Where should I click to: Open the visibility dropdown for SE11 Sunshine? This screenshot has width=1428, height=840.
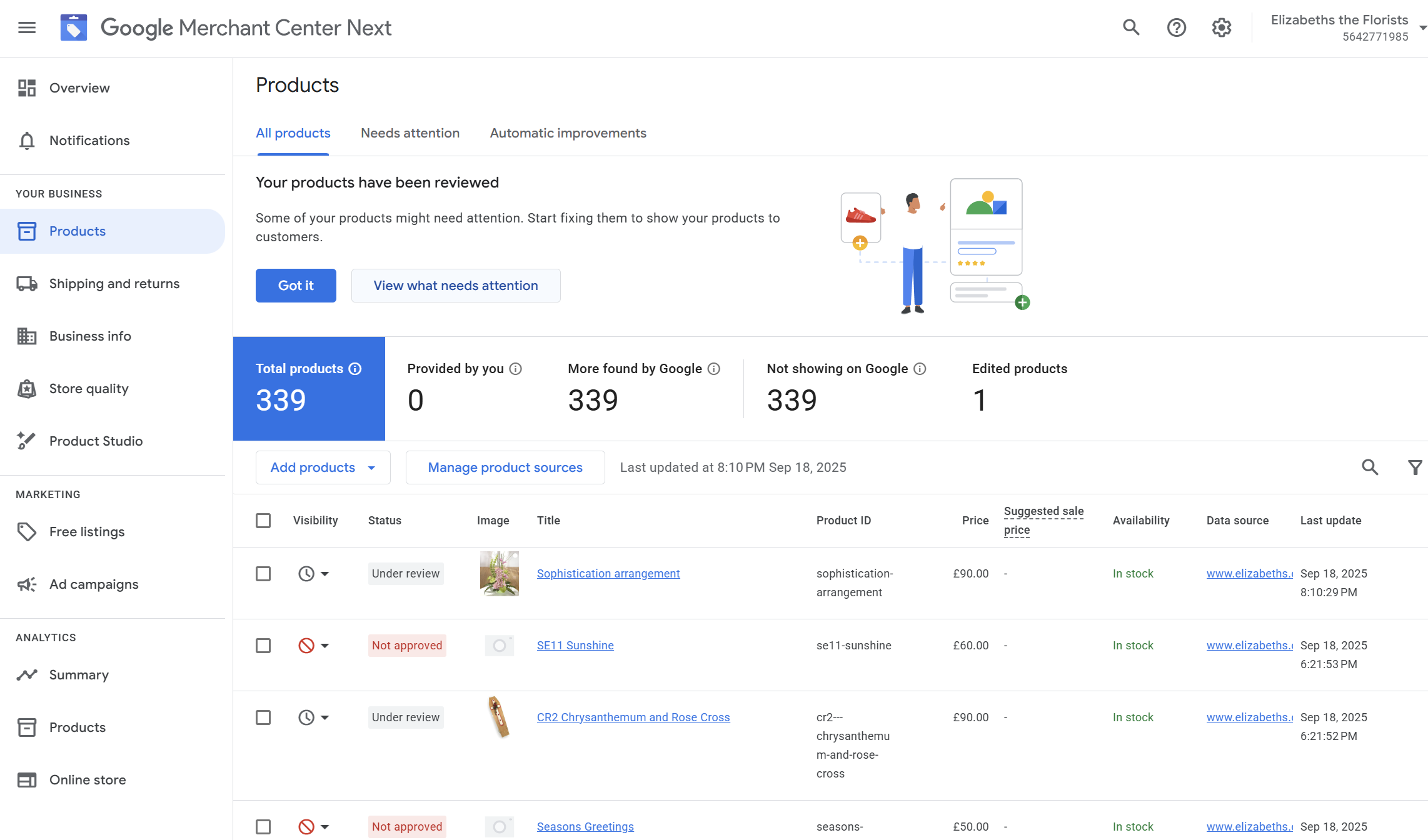point(324,646)
